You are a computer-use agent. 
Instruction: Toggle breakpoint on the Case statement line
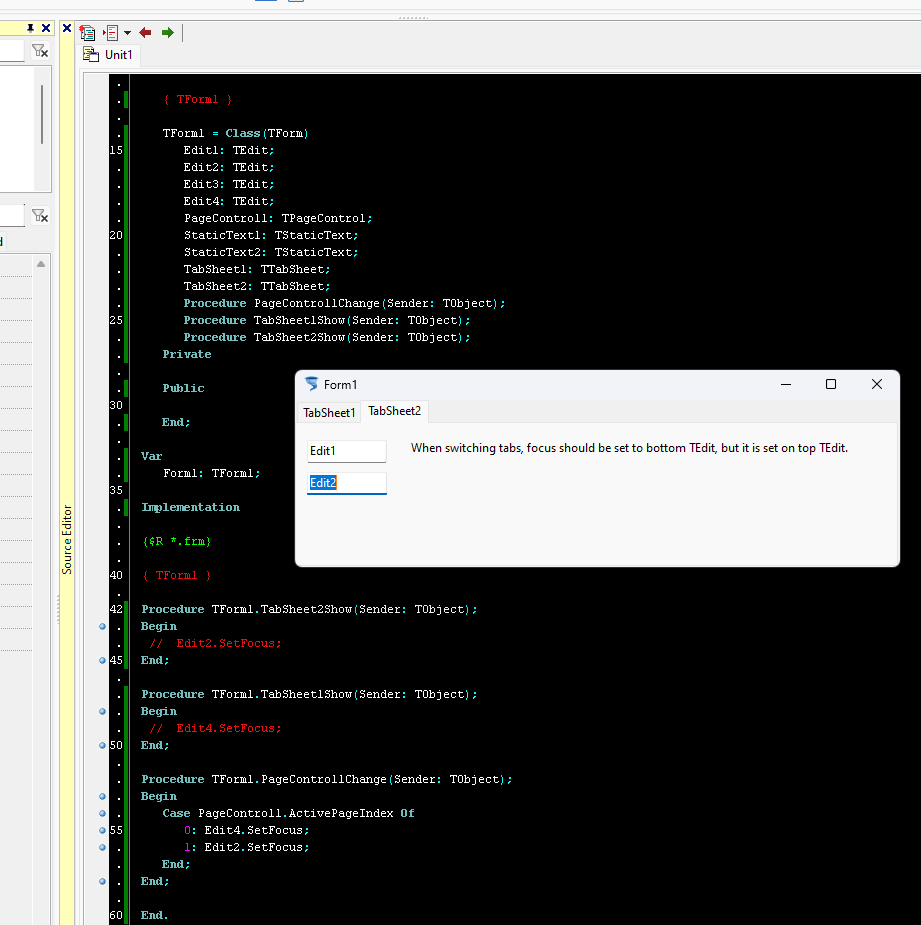(x=102, y=814)
